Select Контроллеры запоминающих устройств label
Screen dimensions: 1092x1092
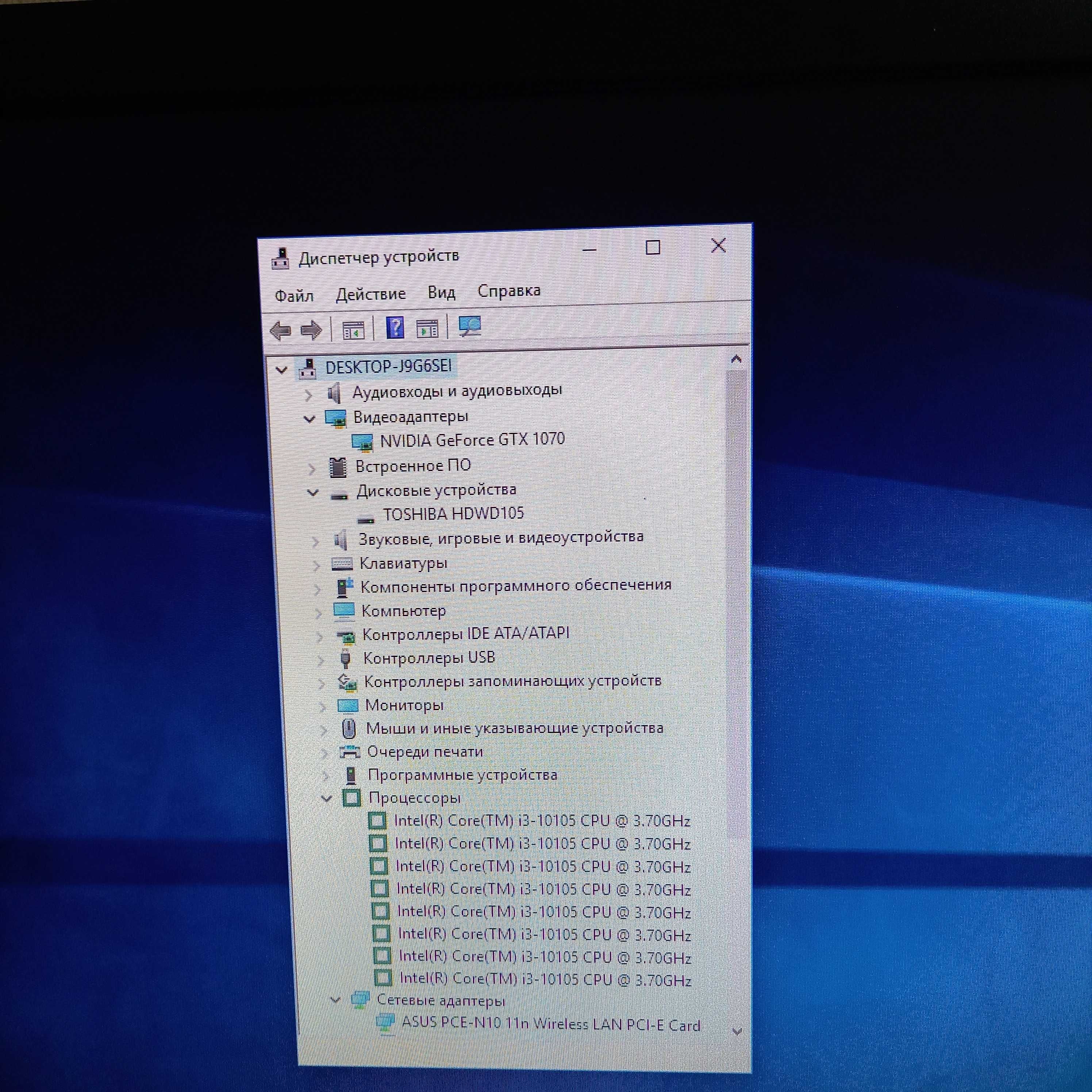pos(513,681)
